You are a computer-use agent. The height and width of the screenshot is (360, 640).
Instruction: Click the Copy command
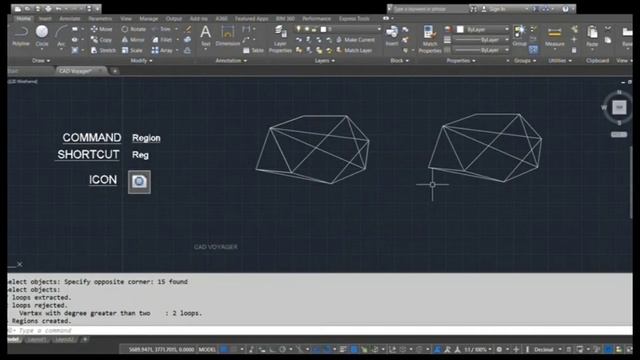101,40
